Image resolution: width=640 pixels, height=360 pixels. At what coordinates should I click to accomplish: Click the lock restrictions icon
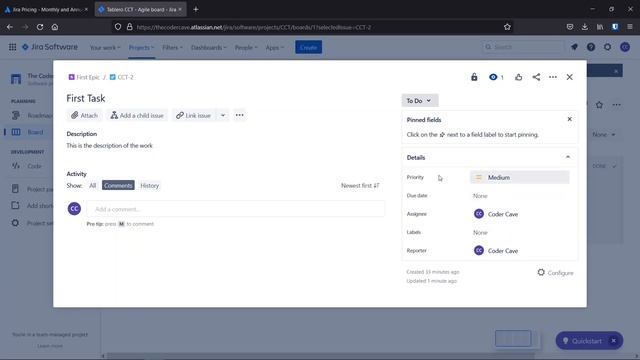(474, 77)
